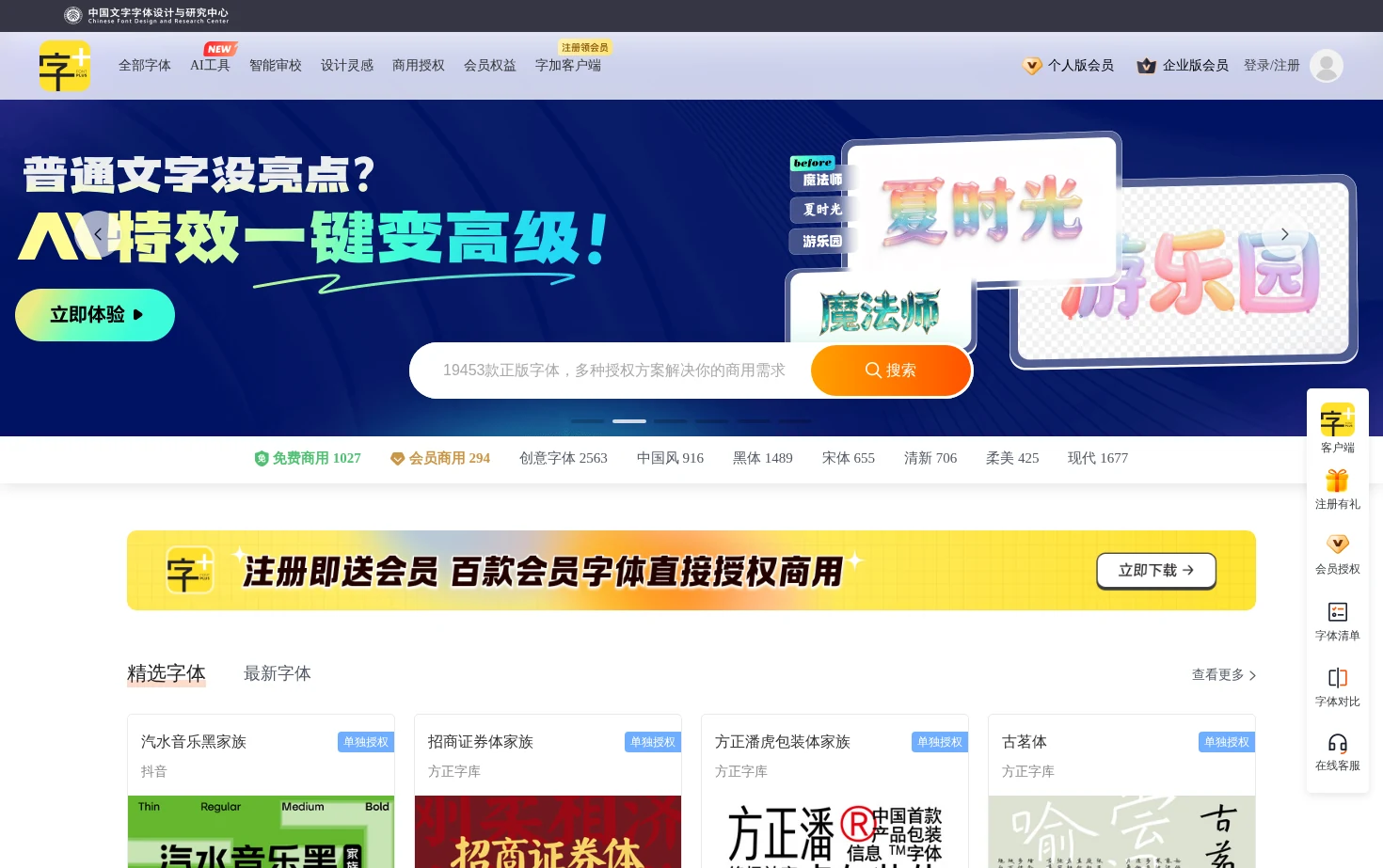Open 会员授权 in side panel
Viewport: 1383px width, 868px height.
point(1338,555)
